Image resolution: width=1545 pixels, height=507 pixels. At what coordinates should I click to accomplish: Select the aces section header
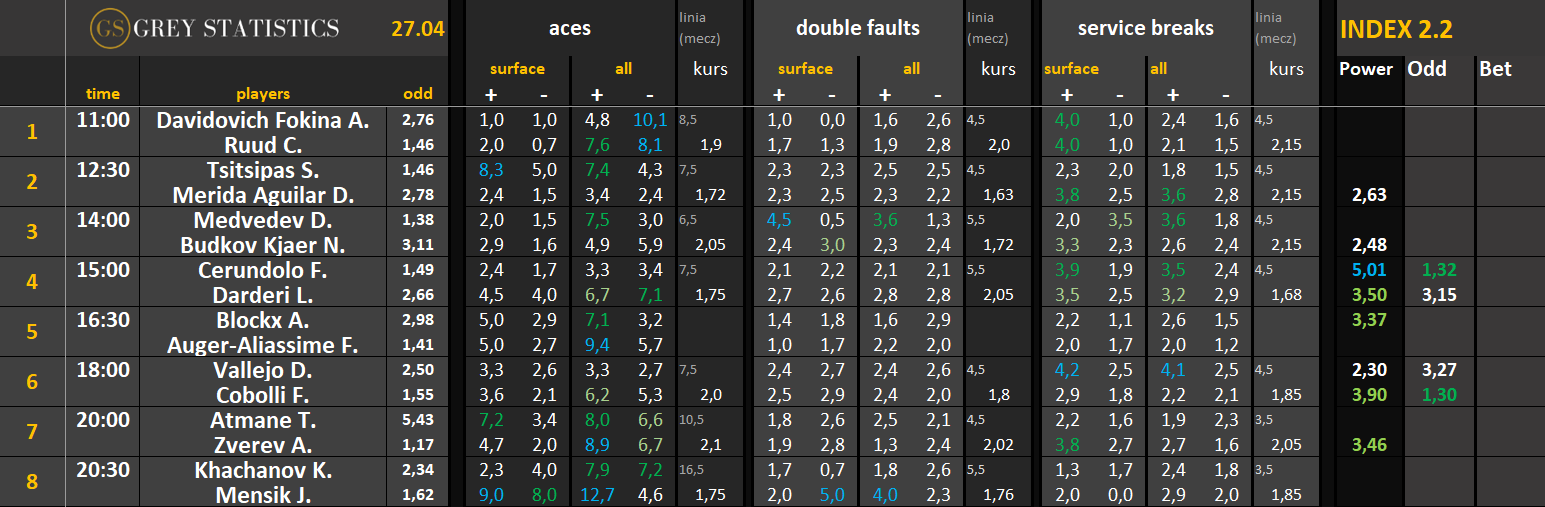569,28
